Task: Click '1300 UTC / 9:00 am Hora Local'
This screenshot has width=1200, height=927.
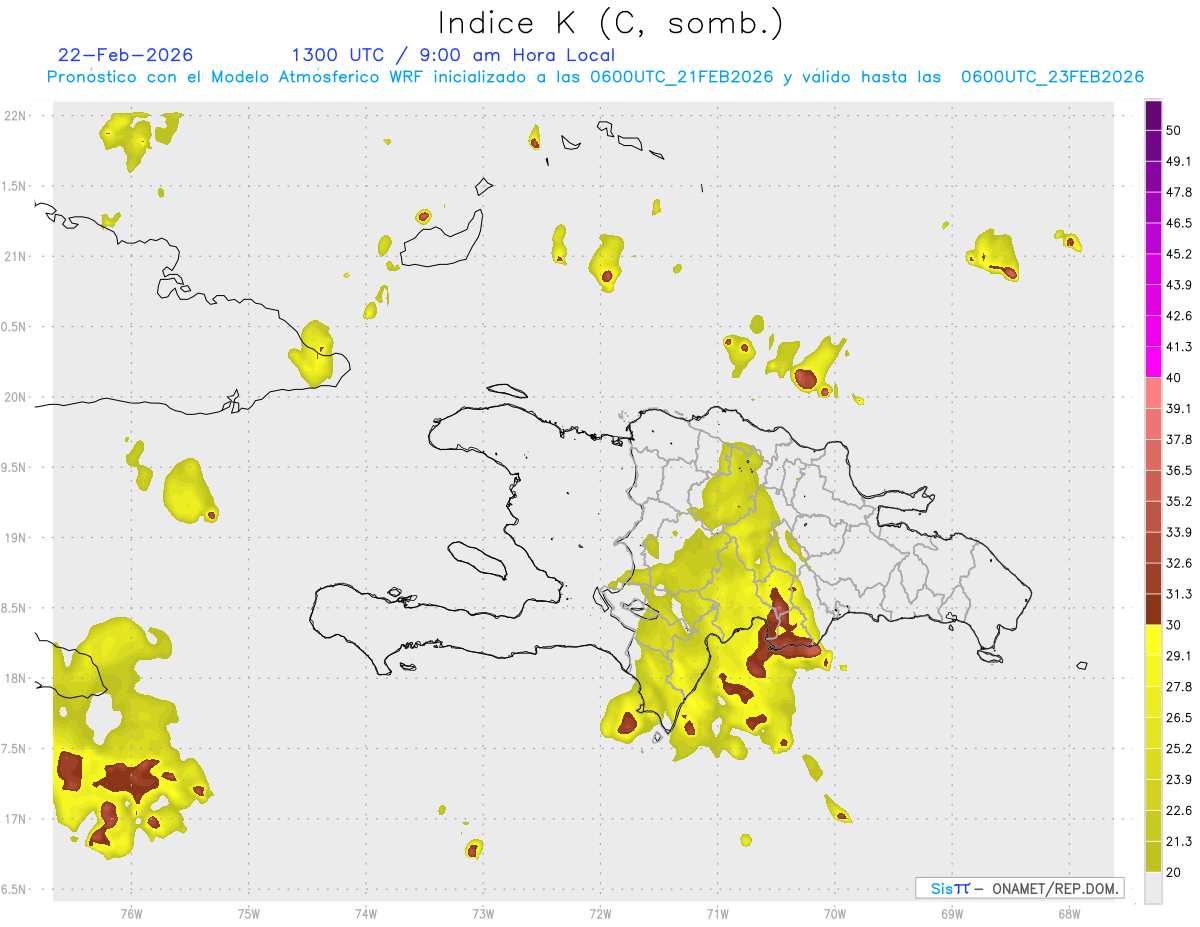Action: (x=453, y=55)
